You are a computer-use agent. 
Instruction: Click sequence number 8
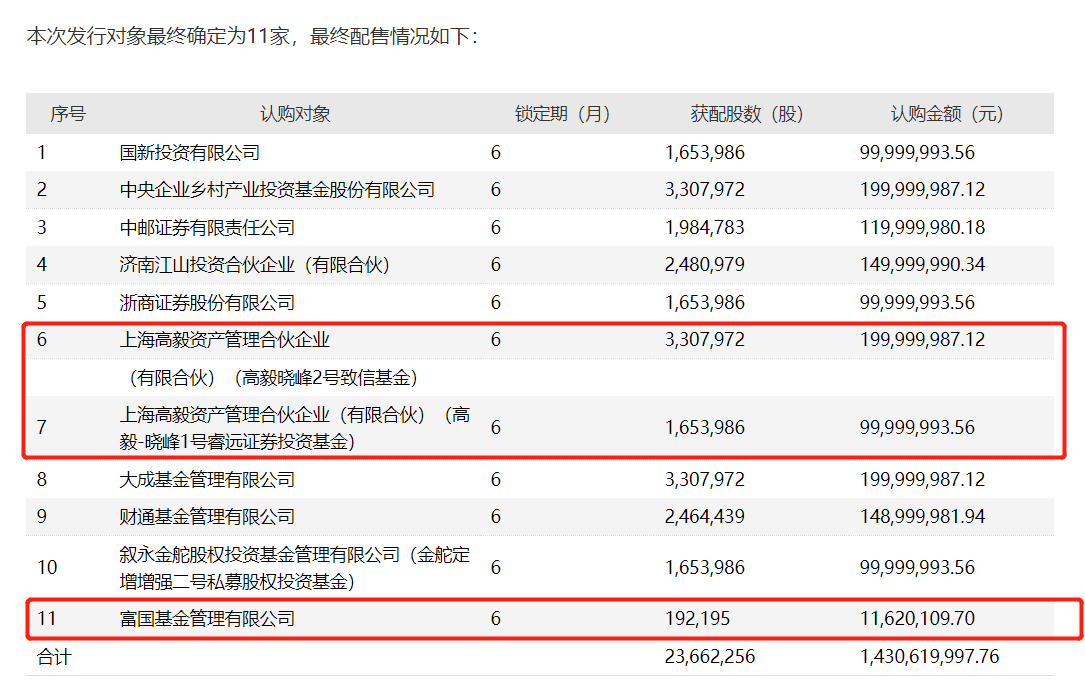point(42,479)
